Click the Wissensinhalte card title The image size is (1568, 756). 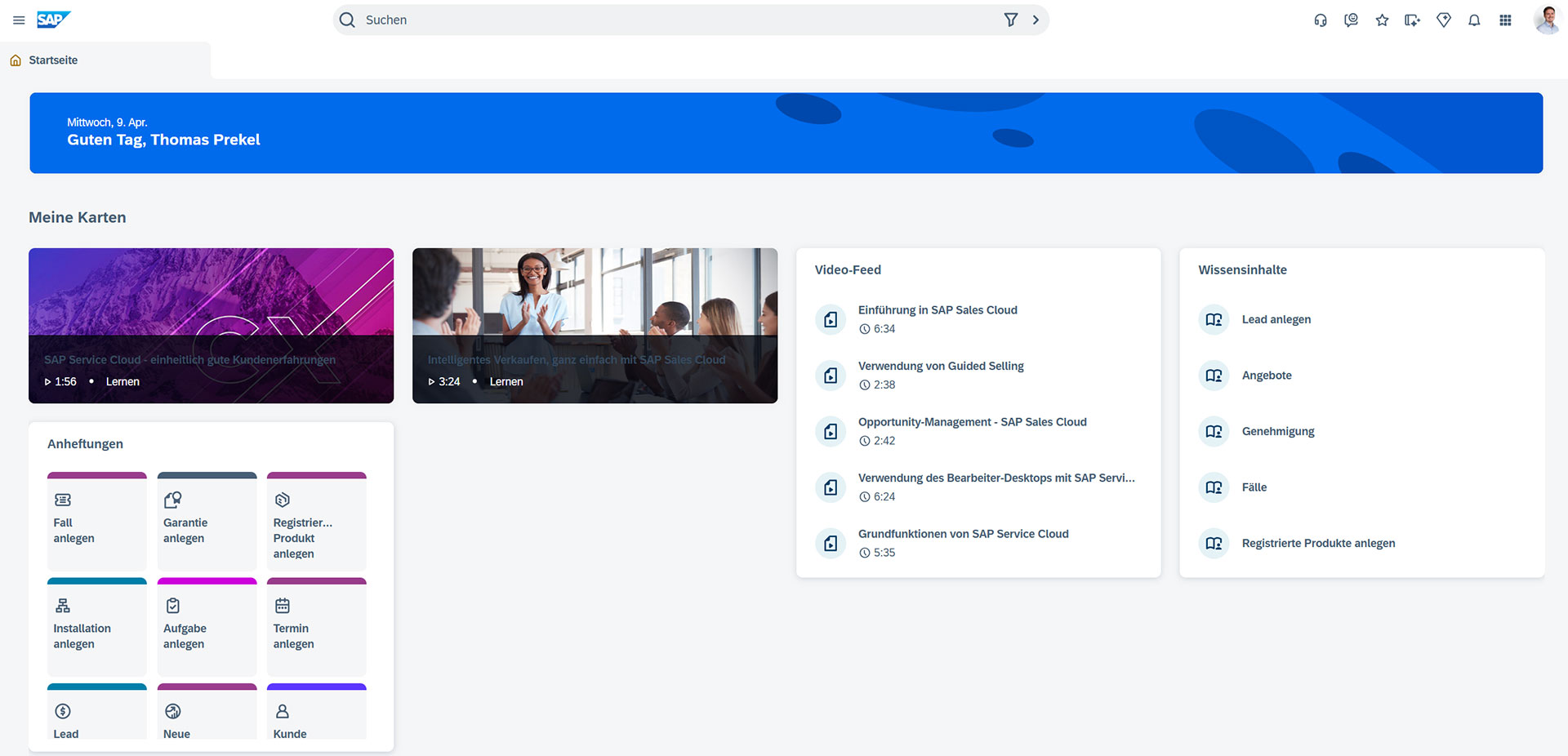(1242, 269)
